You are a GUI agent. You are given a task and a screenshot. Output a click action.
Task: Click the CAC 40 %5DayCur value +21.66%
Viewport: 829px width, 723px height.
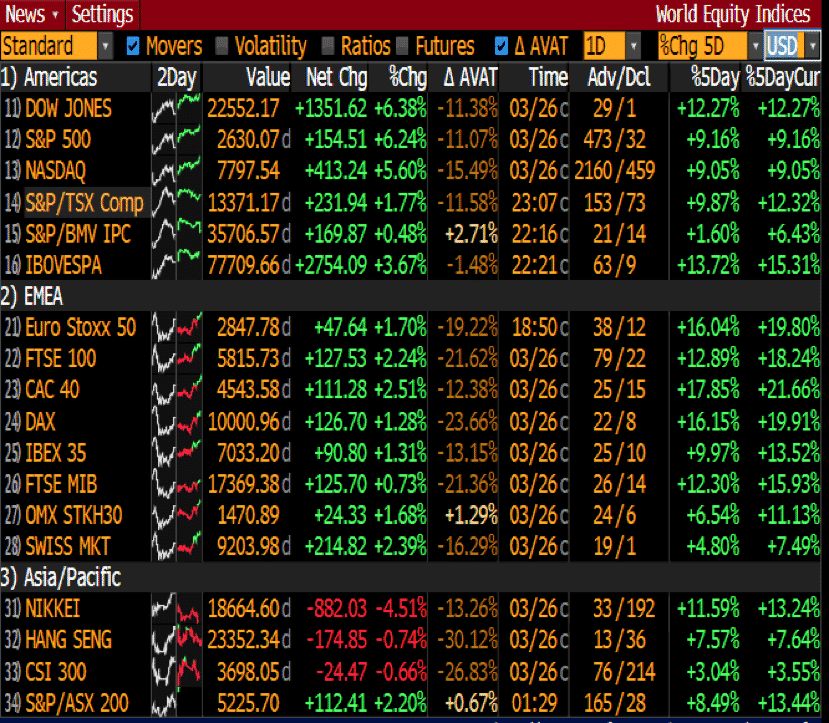coord(789,390)
